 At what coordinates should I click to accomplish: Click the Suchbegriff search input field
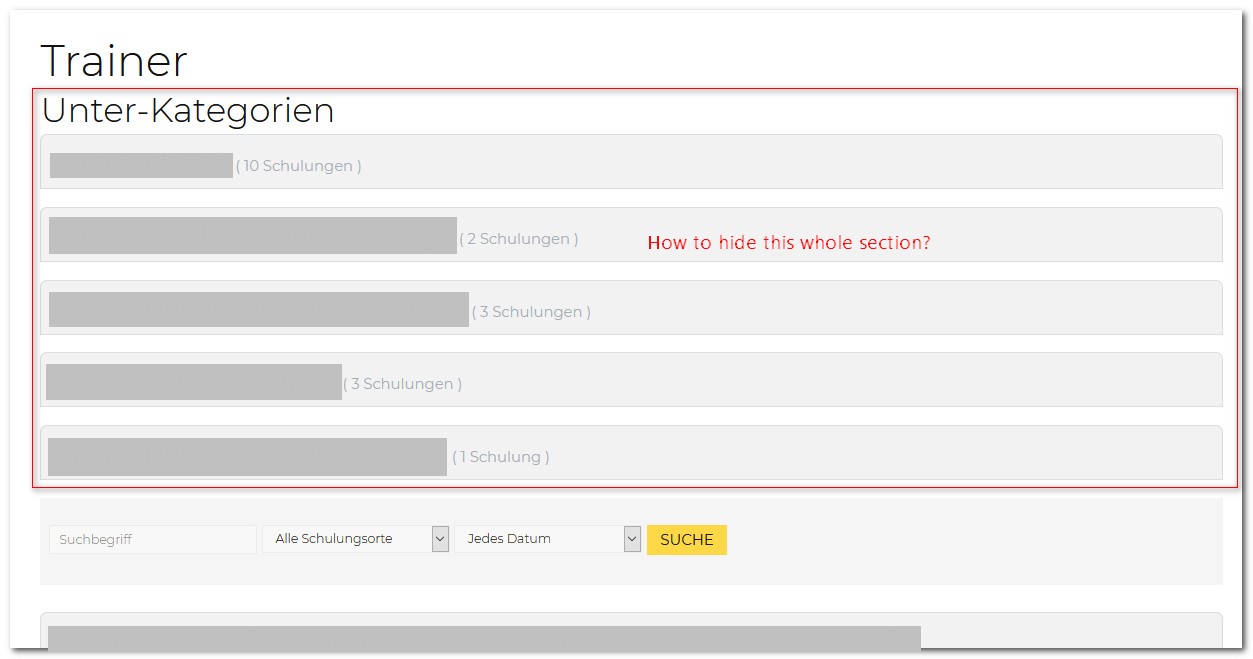coord(152,539)
